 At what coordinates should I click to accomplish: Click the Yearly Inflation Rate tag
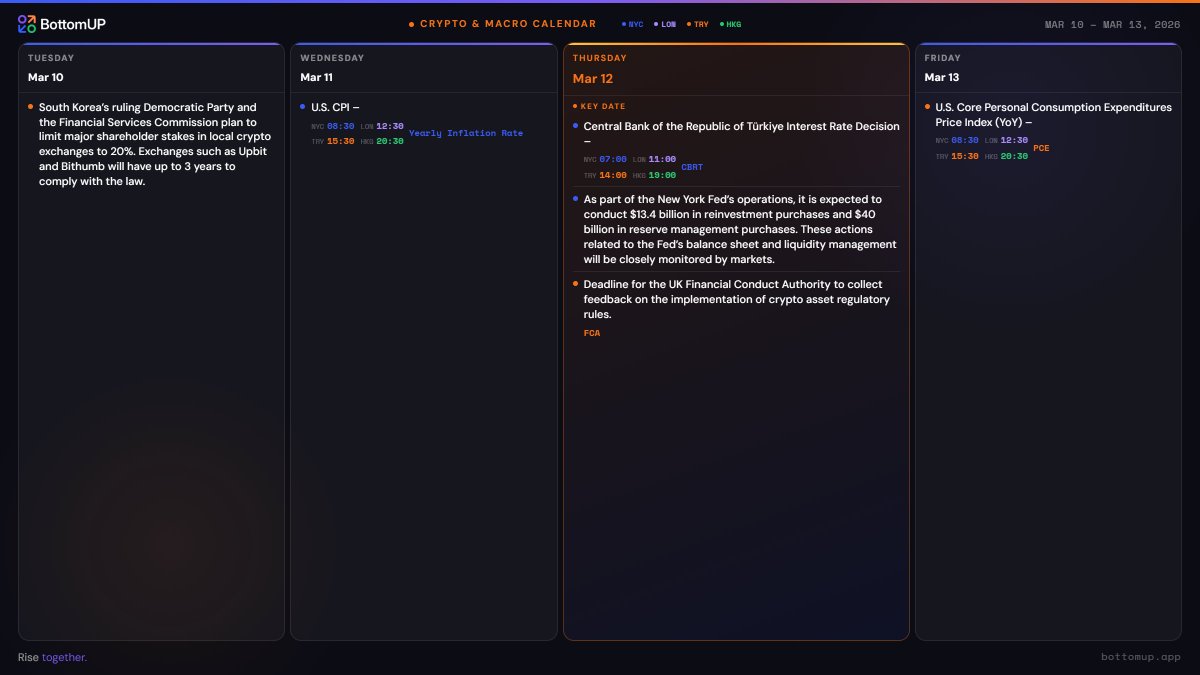[466, 133]
